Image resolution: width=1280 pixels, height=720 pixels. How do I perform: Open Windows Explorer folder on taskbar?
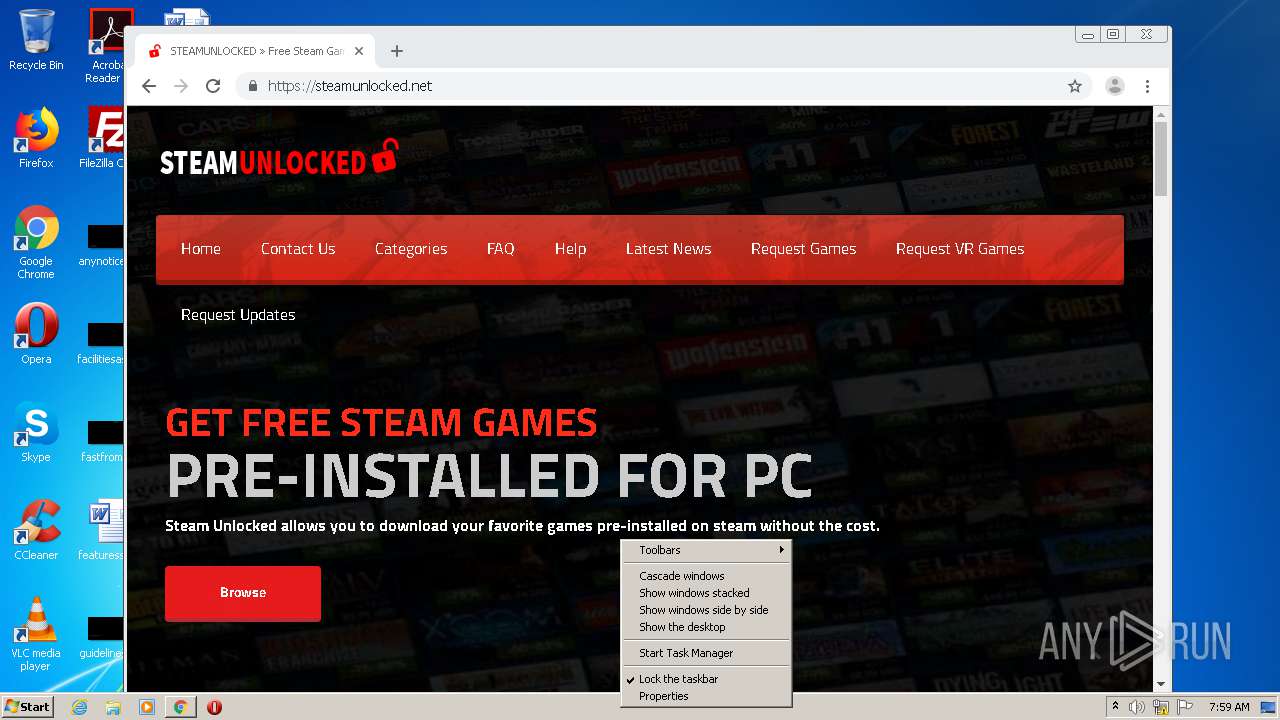113,707
